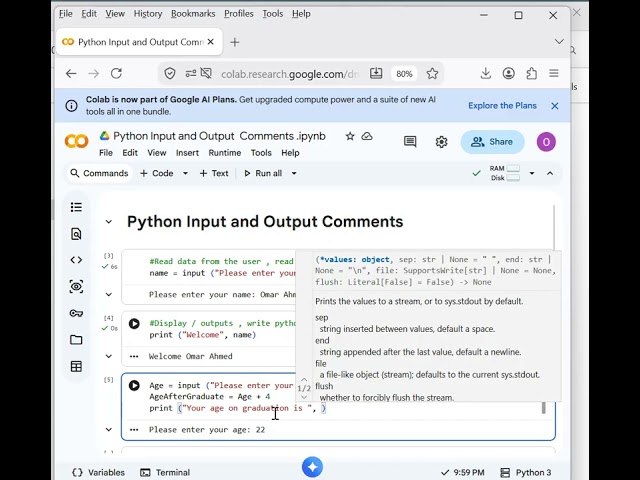This screenshot has width=640, height=480.
Task: Open the Colab Runtime menu
Action: pos(225,153)
